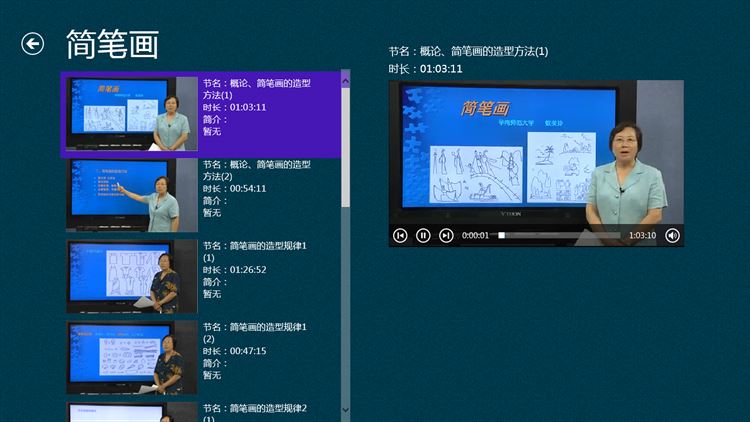The height and width of the screenshot is (422, 750).
Task: Select lesson title 概论、简笔画的造型方法(2)
Action: tap(257, 170)
